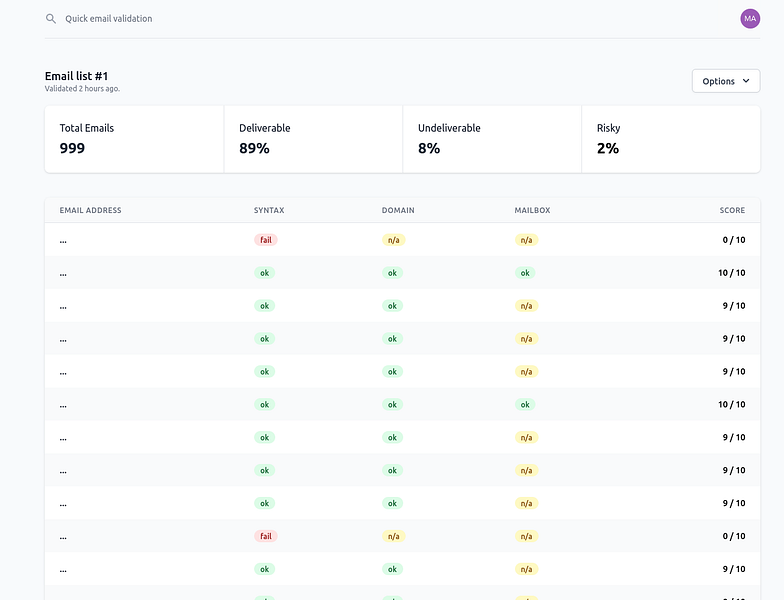
Task: Click the MAILBOX column header
Action: coord(532,210)
